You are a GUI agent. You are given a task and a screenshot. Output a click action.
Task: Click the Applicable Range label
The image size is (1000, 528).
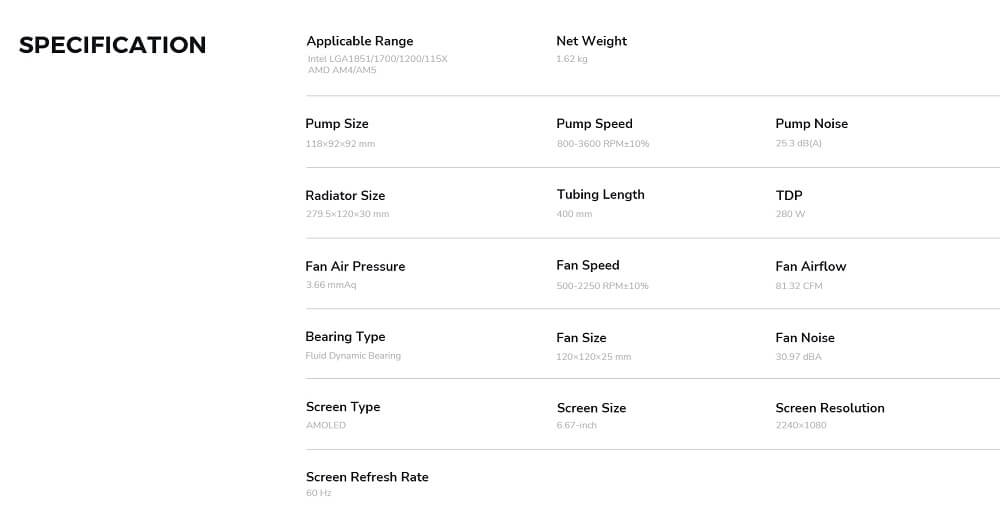click(x=359, y=41)
